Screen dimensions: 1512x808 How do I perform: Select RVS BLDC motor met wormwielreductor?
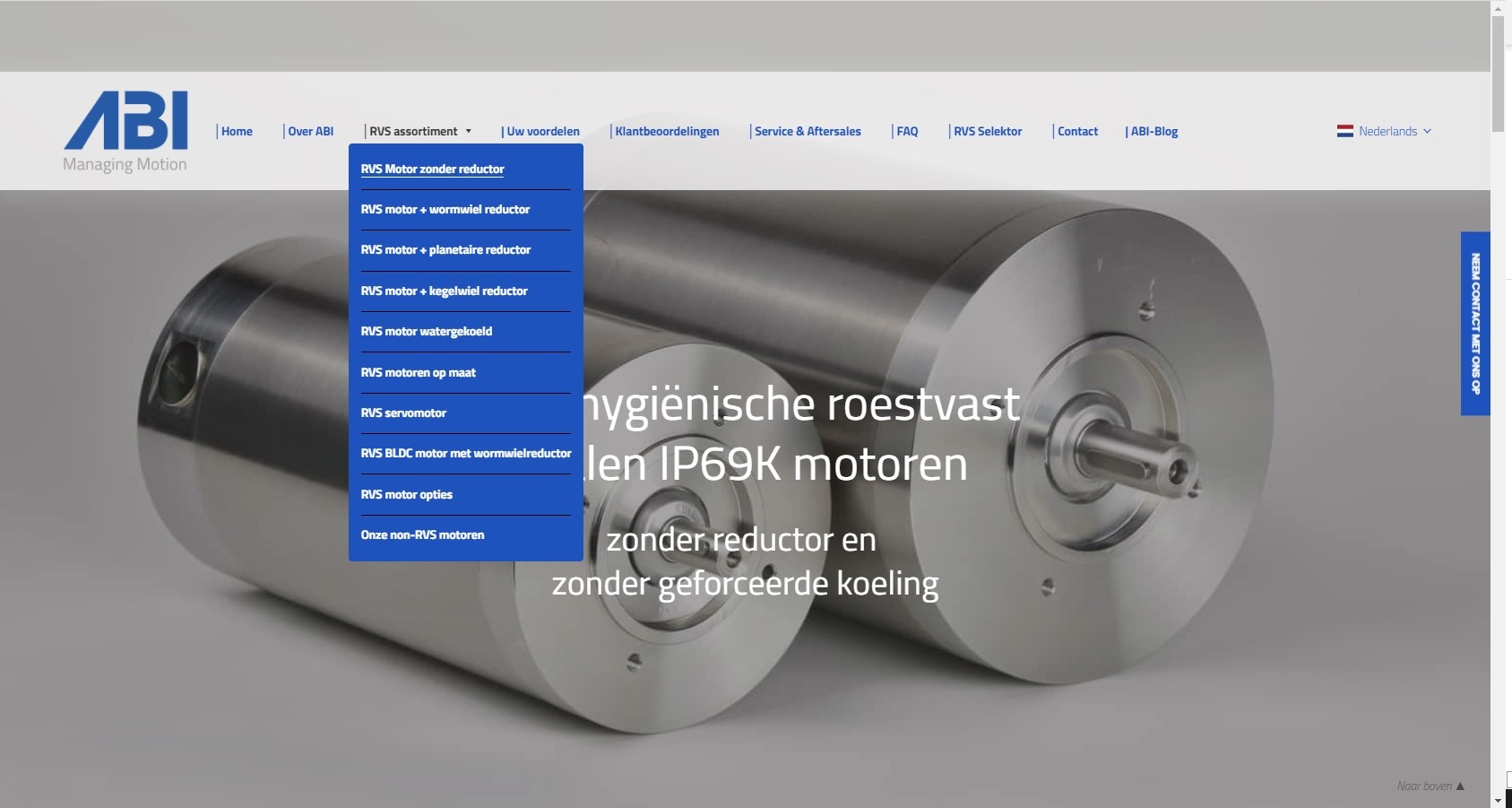(x=465, y=453)
